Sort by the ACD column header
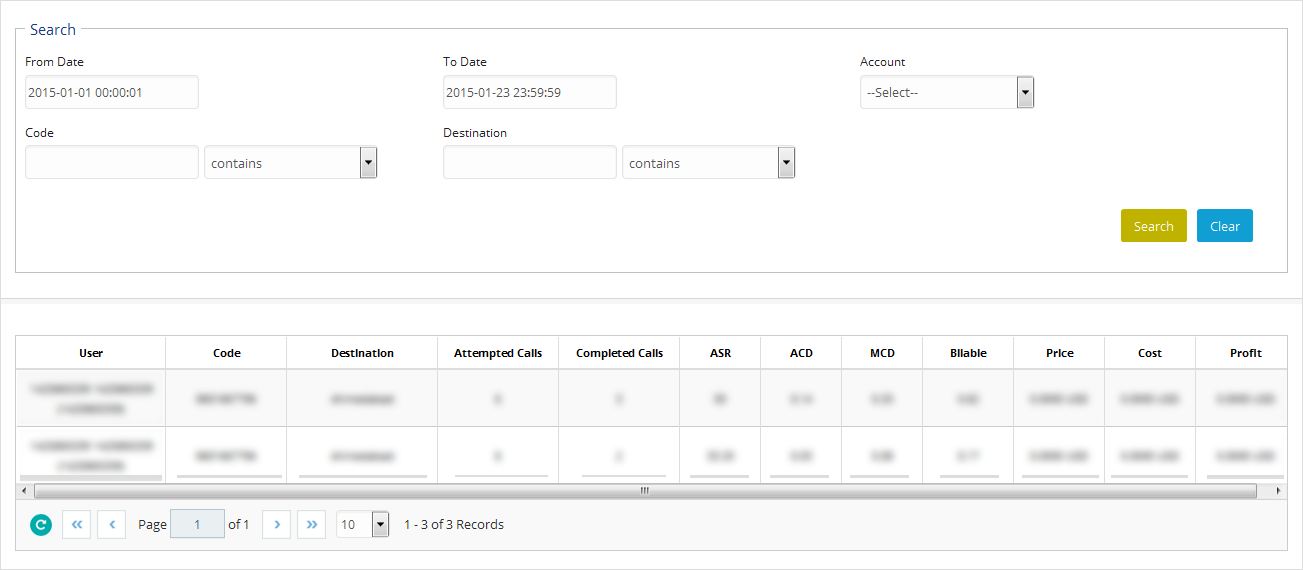This screenshot has width=1303, height=570. (x=801, y=353)
